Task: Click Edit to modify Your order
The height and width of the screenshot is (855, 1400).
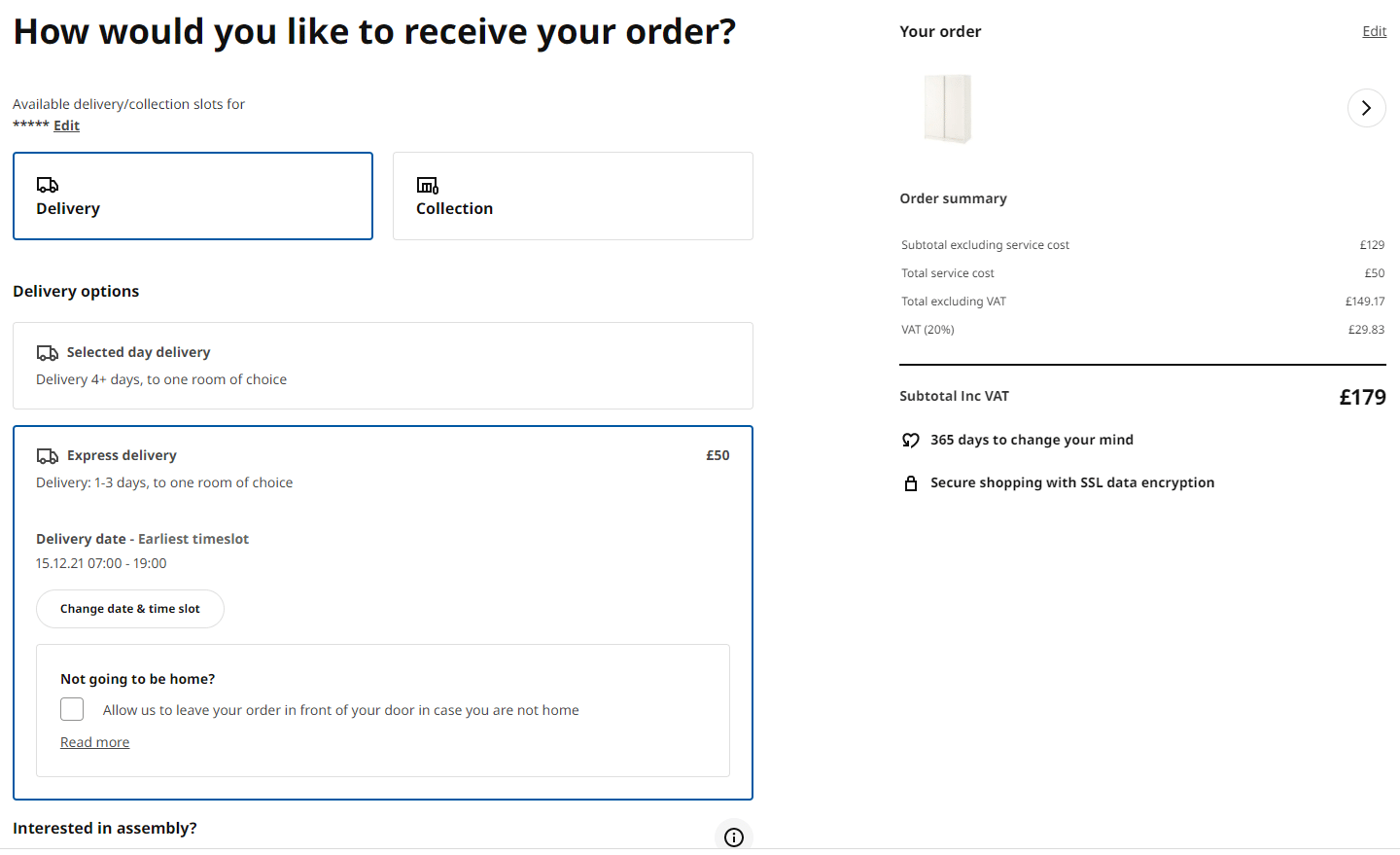Action: coord(1374,30)
